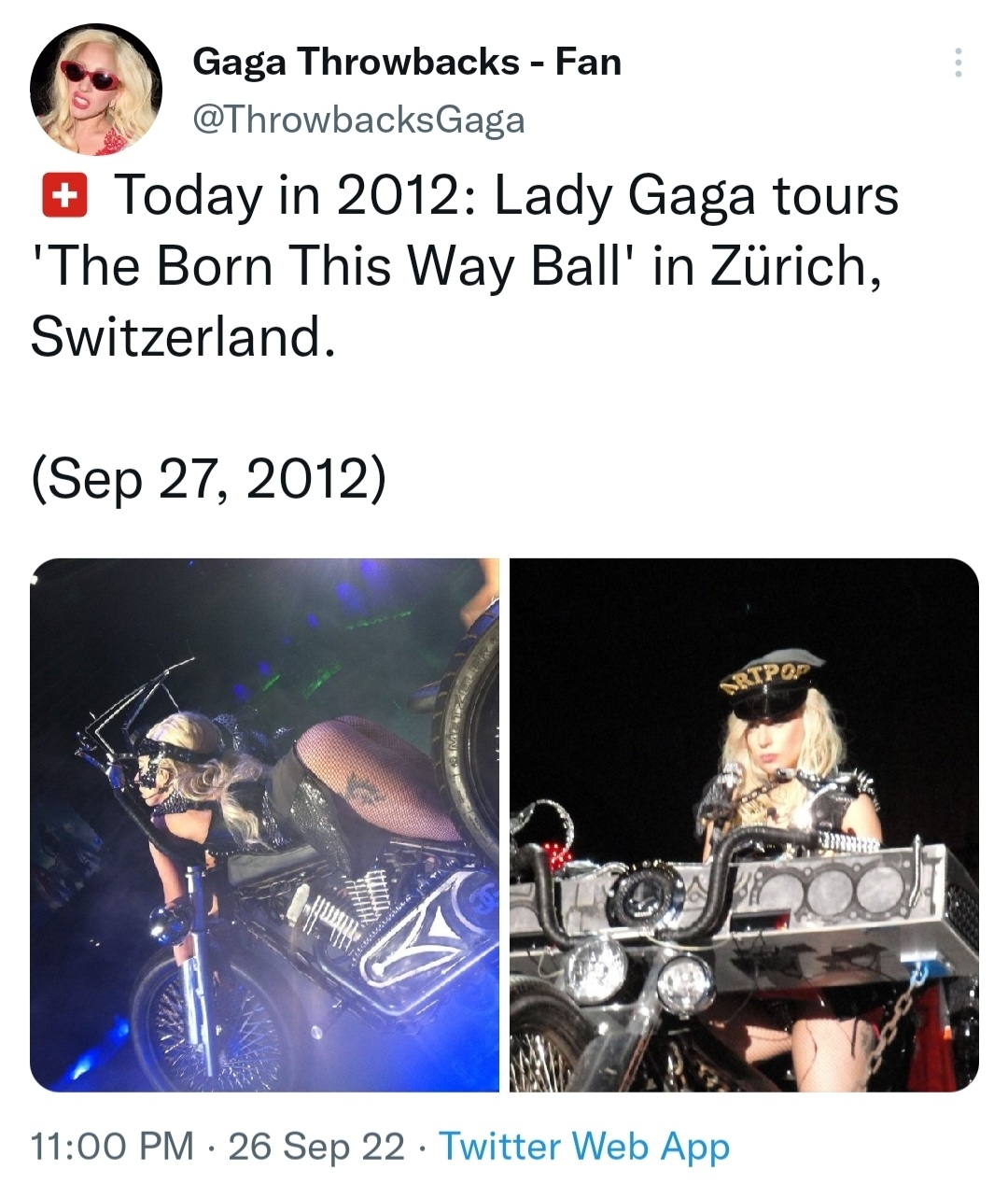The image size is (1008, 1184).
Task: Open the Gaga Throwbacks - Fan display name
Action: (x=407, y=63)
